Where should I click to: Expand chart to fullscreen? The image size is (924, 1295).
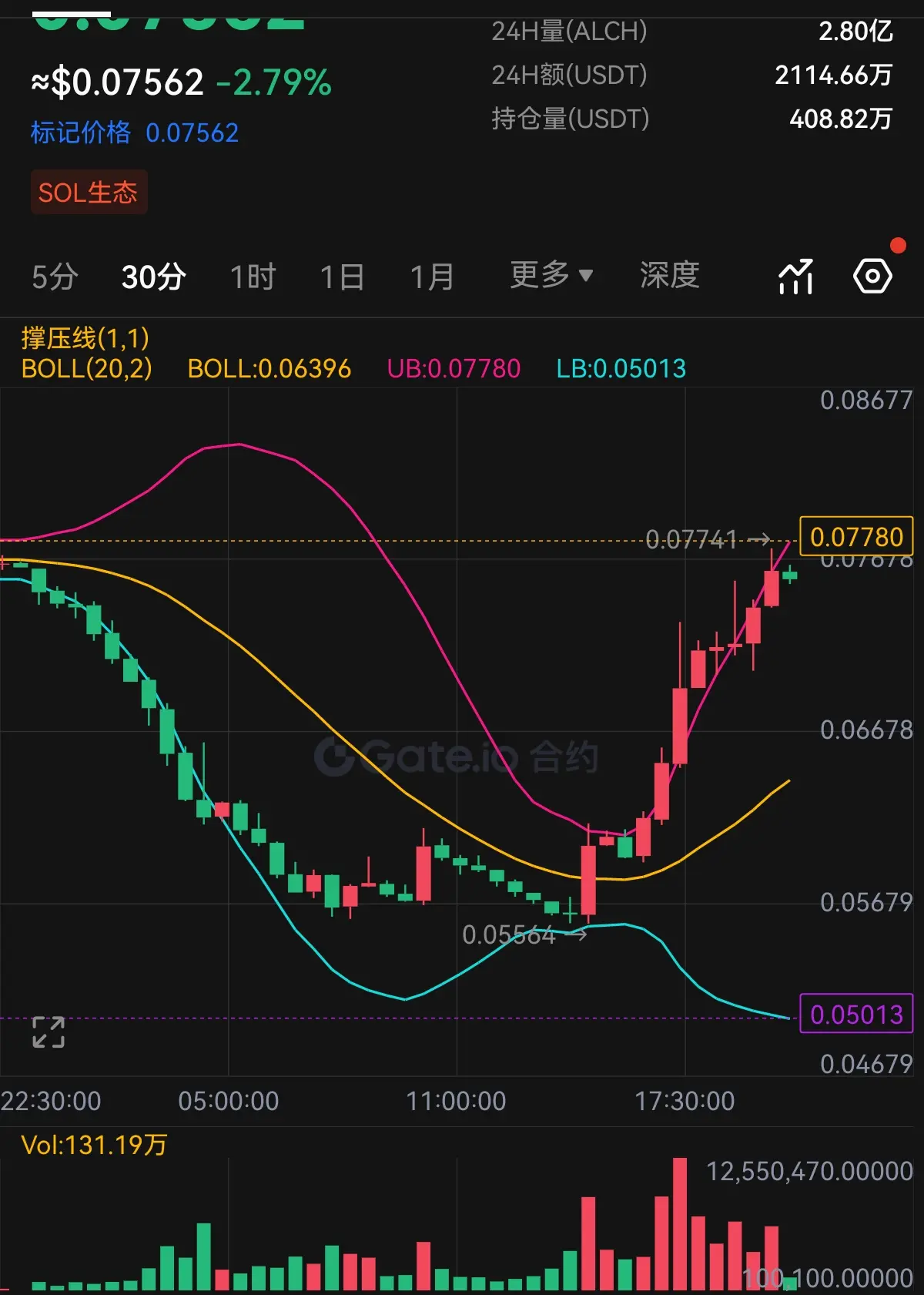point(49,1032)
